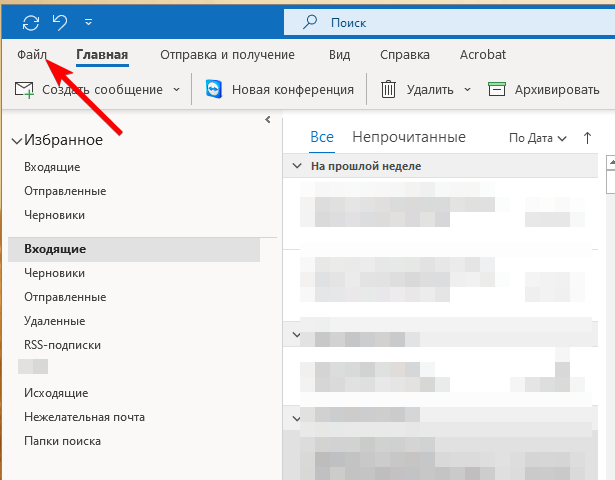This screenshot has height=480, width=615.
Task: Click the trash can Delete icon
Action: (x=389, y=90)
